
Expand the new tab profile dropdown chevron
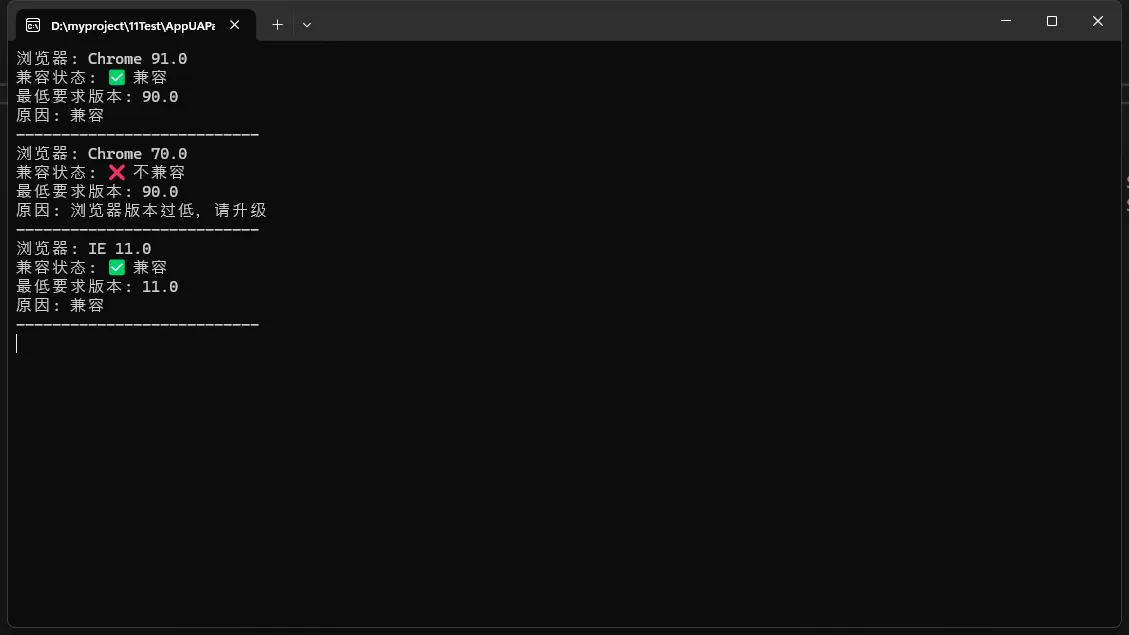click(x=307, y=25)
